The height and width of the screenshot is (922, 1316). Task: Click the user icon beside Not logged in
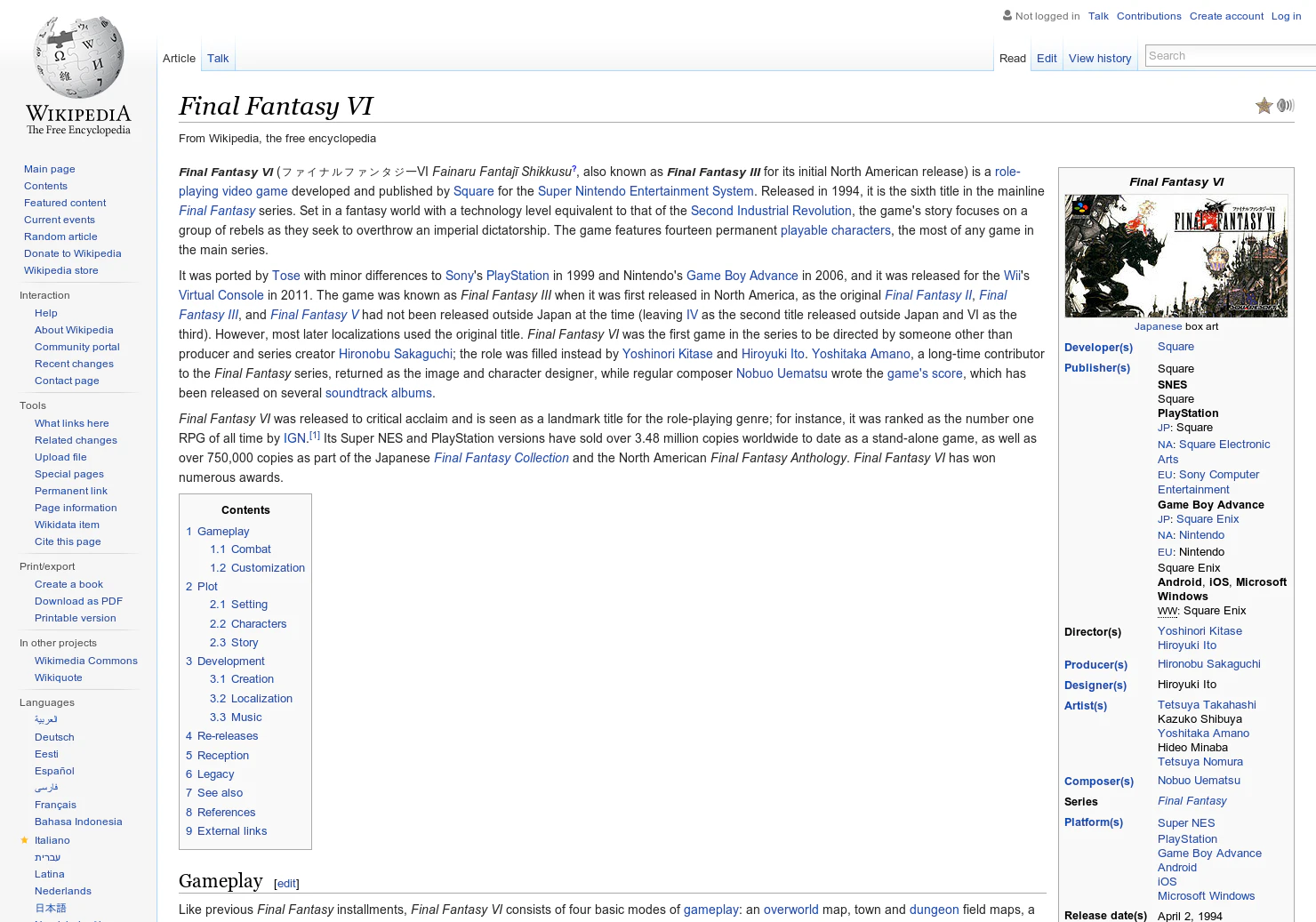click(x=1007, y=15)
